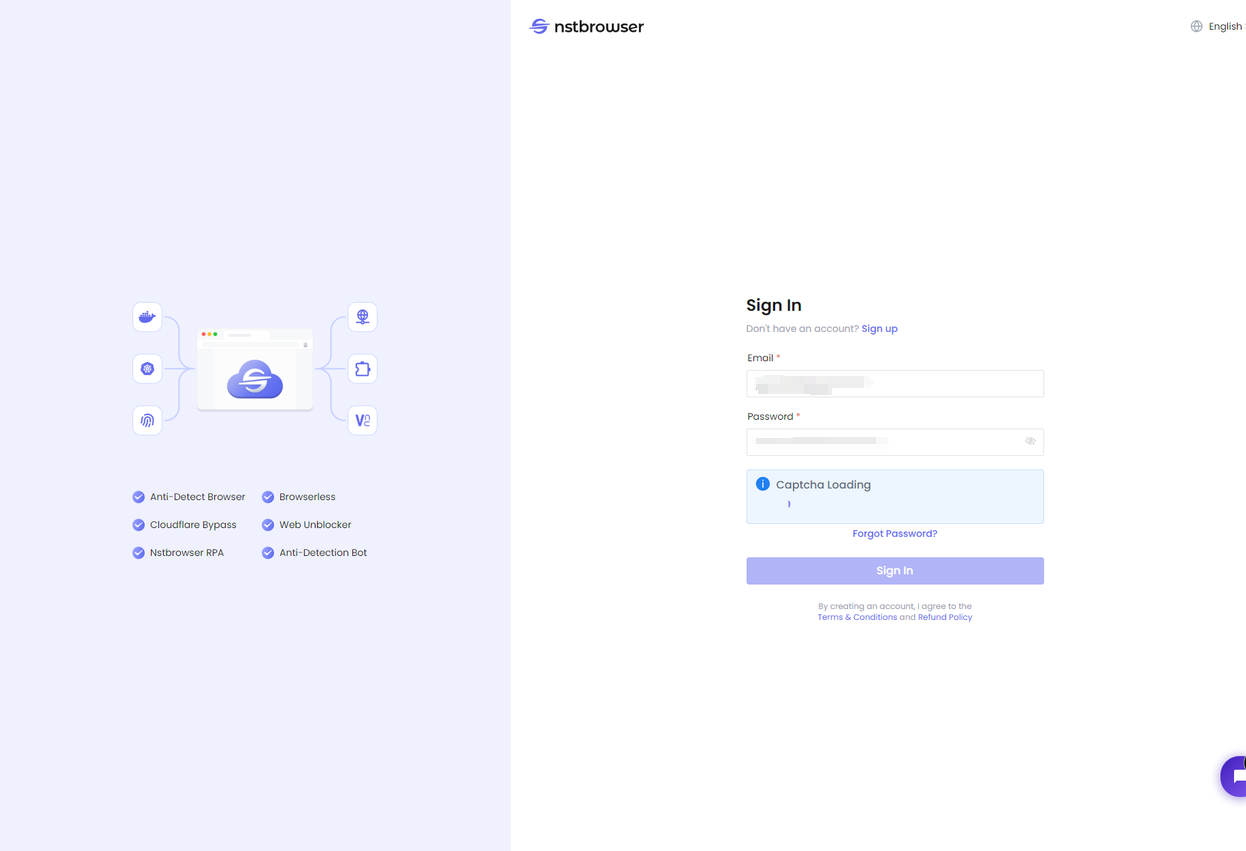
Task: Click the cloud logo in the browser illustration
Action: 255,380
